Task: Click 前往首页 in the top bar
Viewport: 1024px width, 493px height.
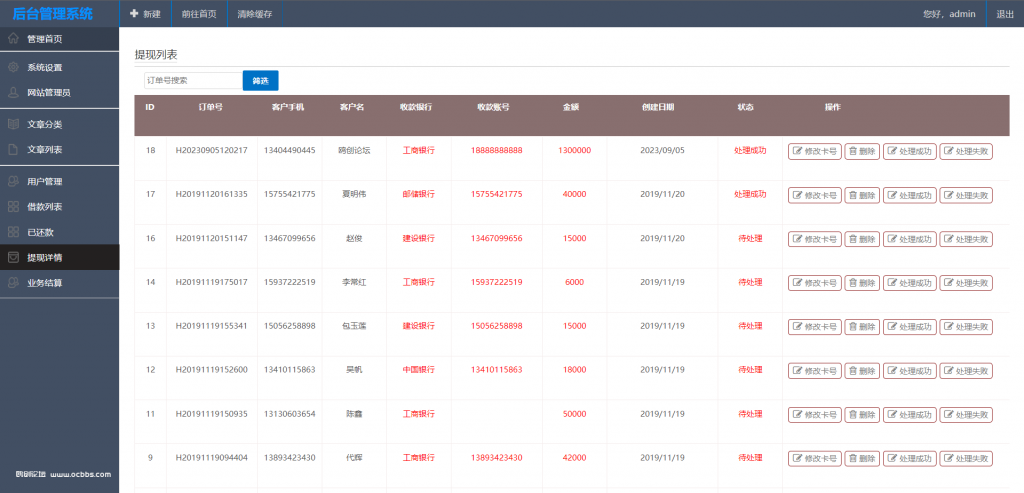Action: tap(199, 14)
